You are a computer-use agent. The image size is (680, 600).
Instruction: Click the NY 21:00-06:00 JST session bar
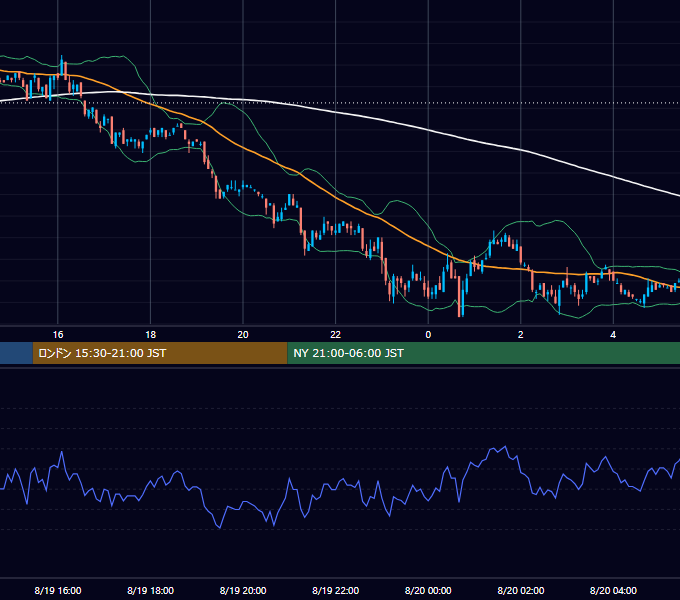(x=484, y=353)
